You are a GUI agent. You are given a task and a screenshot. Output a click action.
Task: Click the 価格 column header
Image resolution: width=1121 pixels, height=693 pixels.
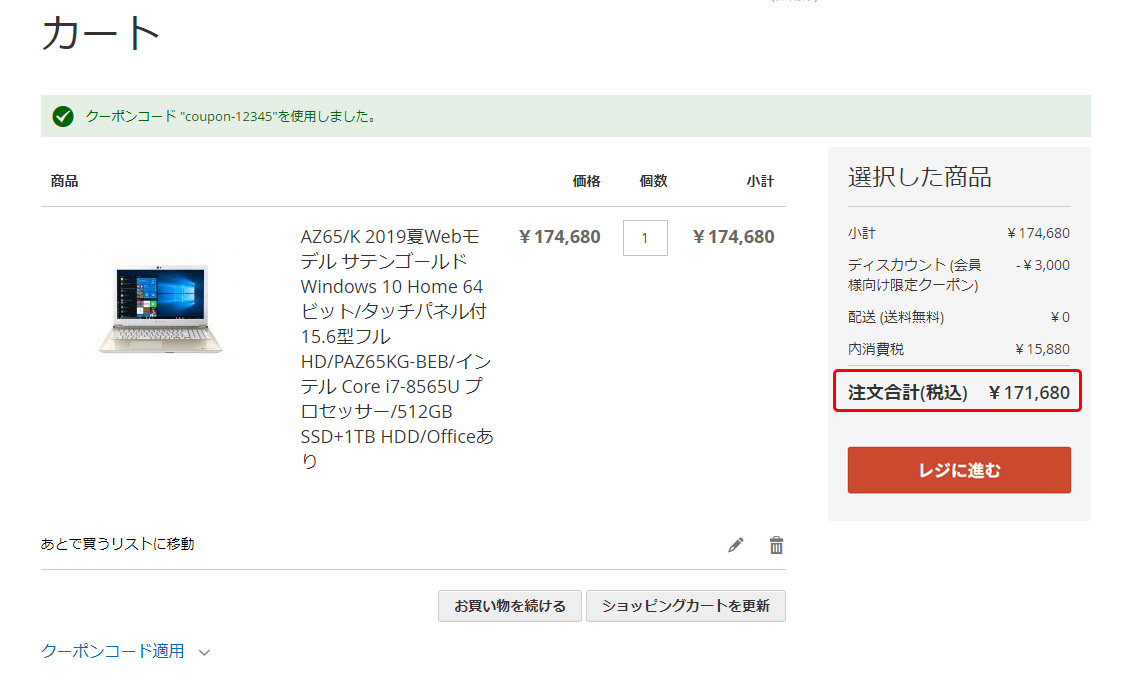(x=586, y=181)
